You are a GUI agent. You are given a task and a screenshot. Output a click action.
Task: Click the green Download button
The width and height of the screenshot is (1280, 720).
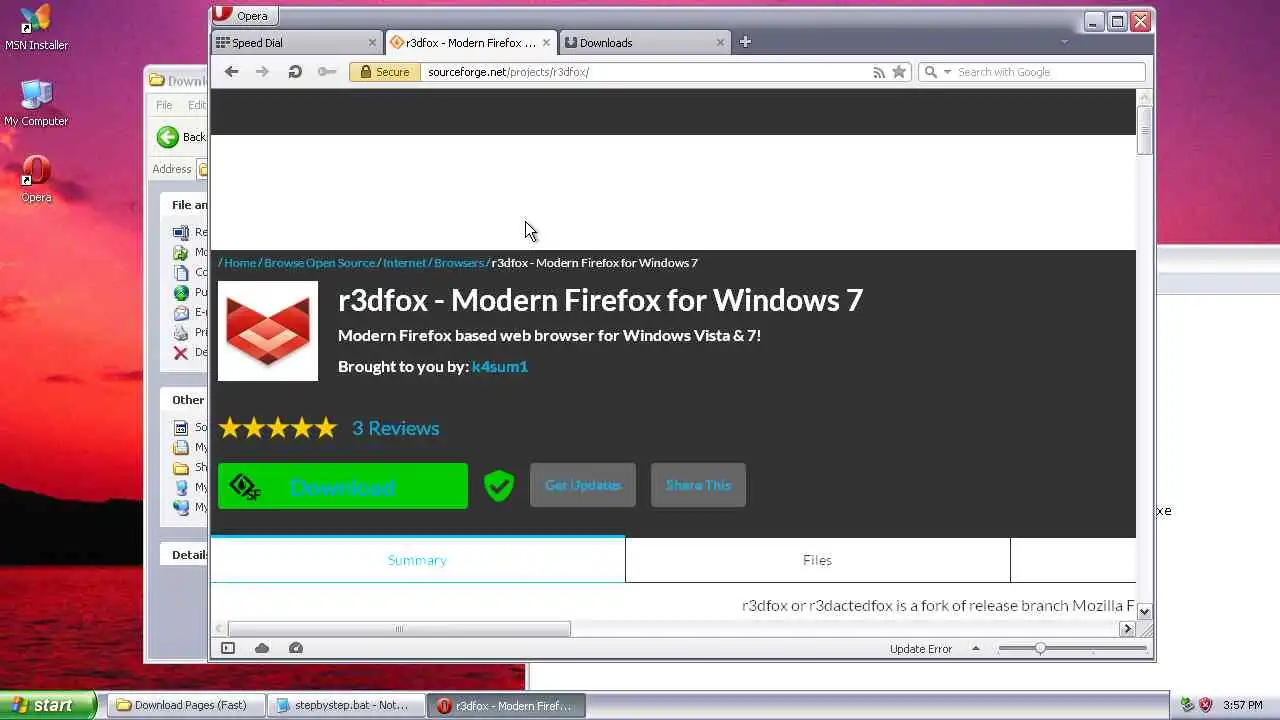point(343,486)
